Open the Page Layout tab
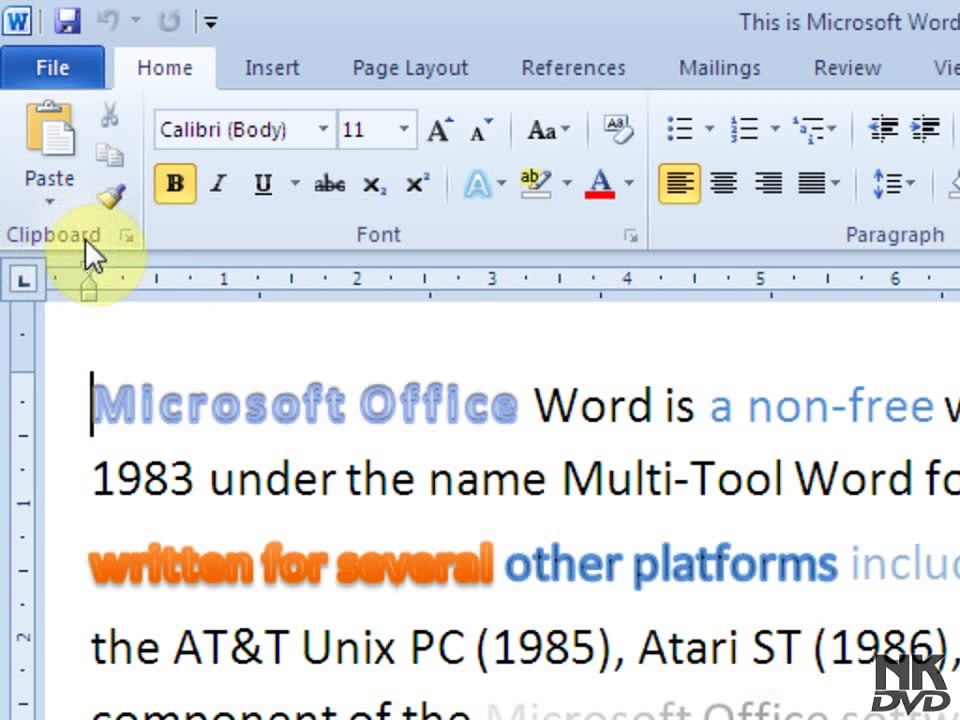Screen dimensions: 960x720 410,67
